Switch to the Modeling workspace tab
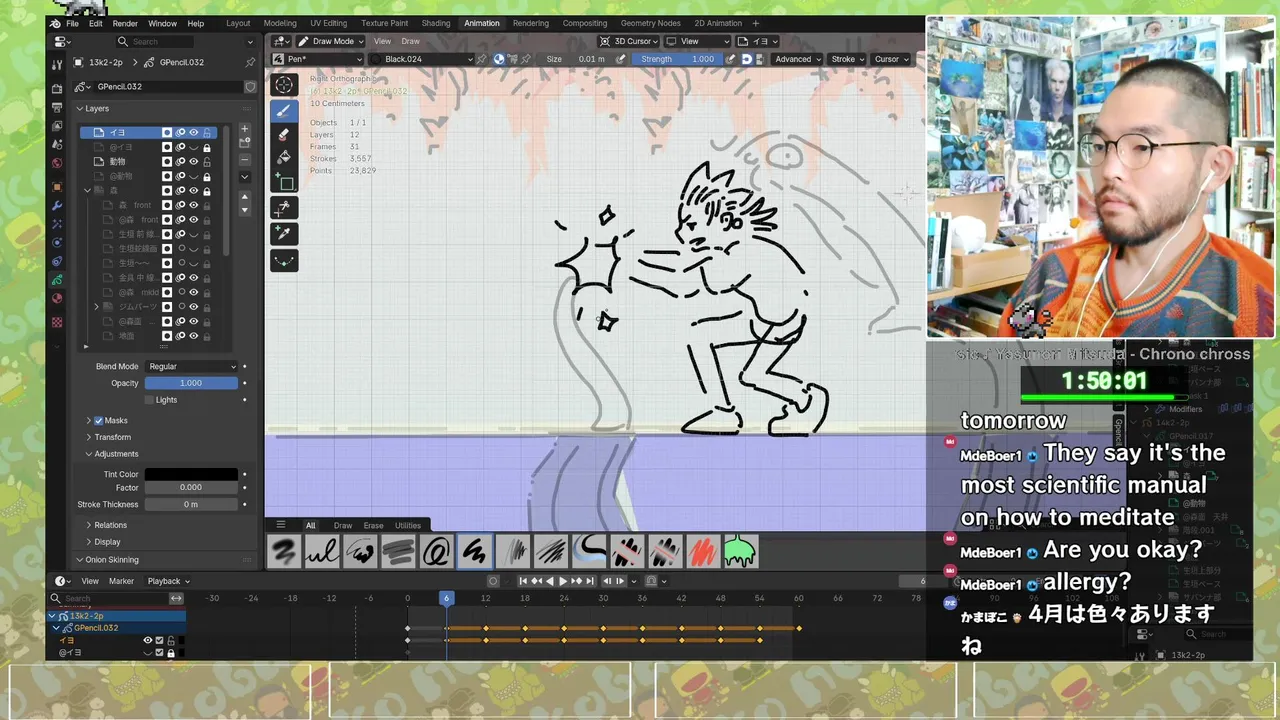 pos(280,23)
